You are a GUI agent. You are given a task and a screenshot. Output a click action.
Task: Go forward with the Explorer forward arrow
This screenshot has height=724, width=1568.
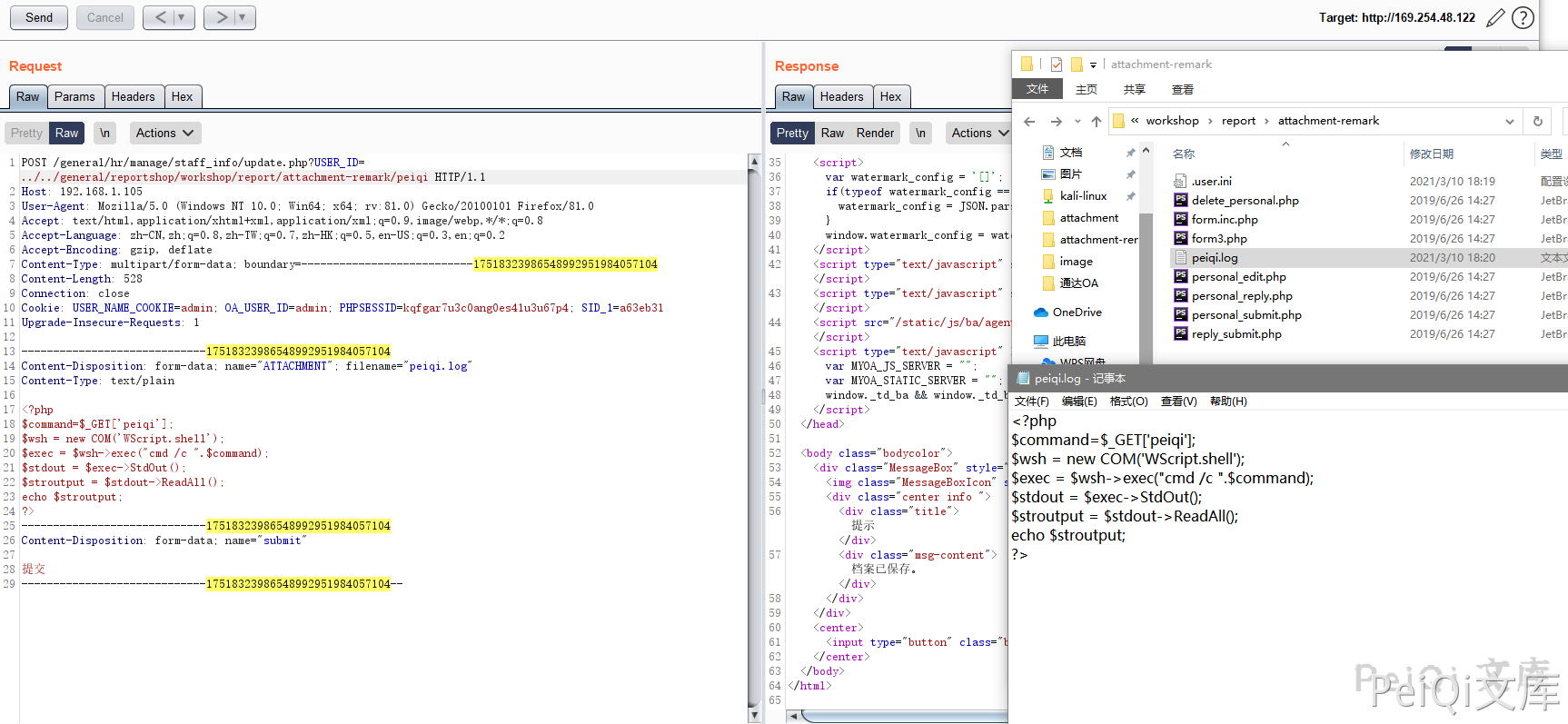click(x=1056, y=121)
